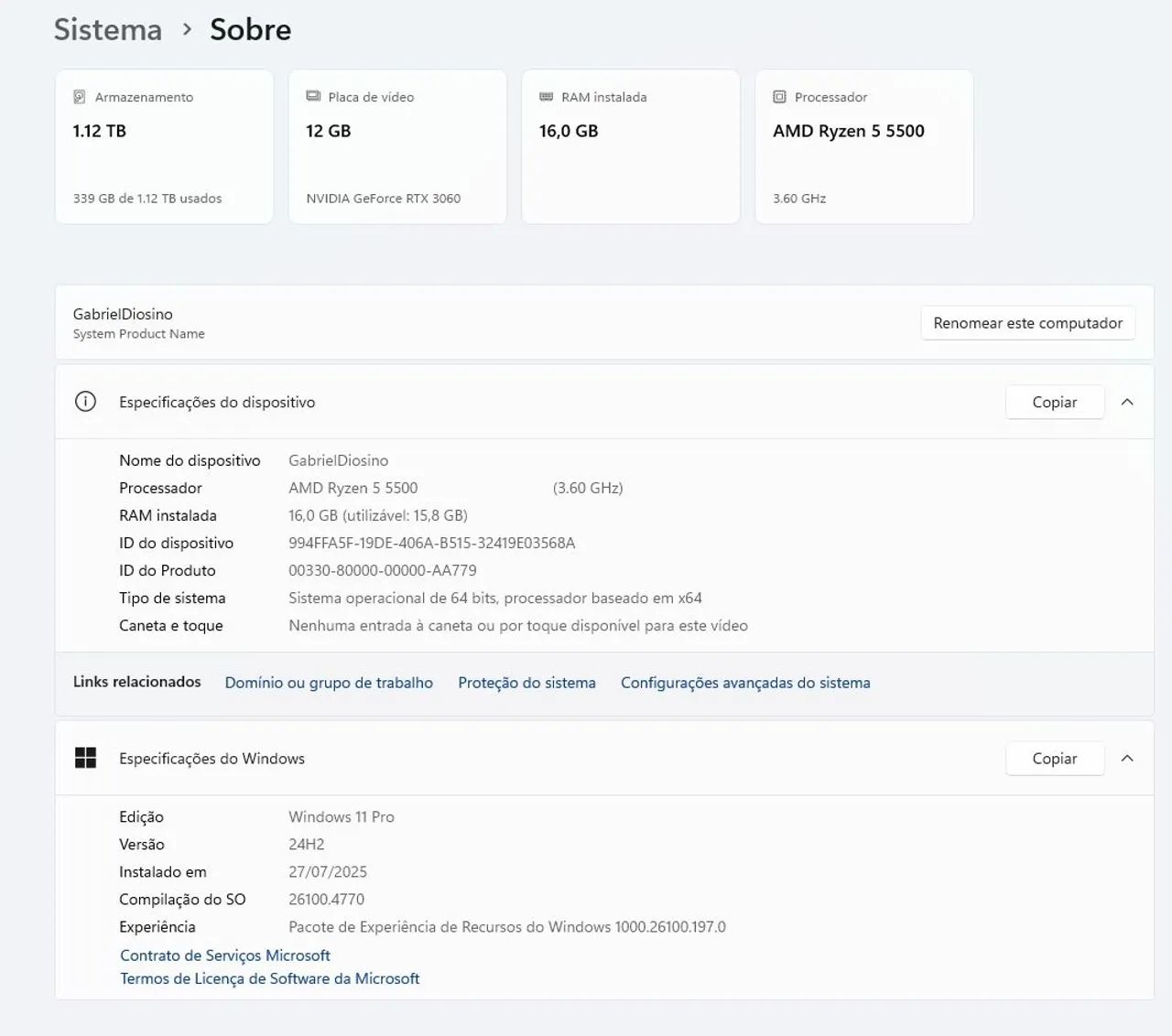Click the Placa de vídeo card icon
Viewport: 1172px width, 1036px height.
(x=313, y=96)
